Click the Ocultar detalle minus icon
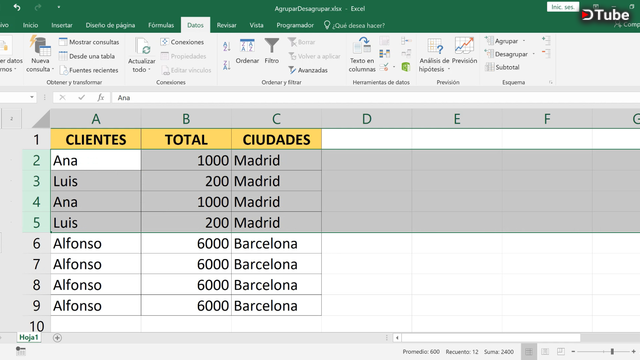Screen dimensions: 640x360 [546, 53]
